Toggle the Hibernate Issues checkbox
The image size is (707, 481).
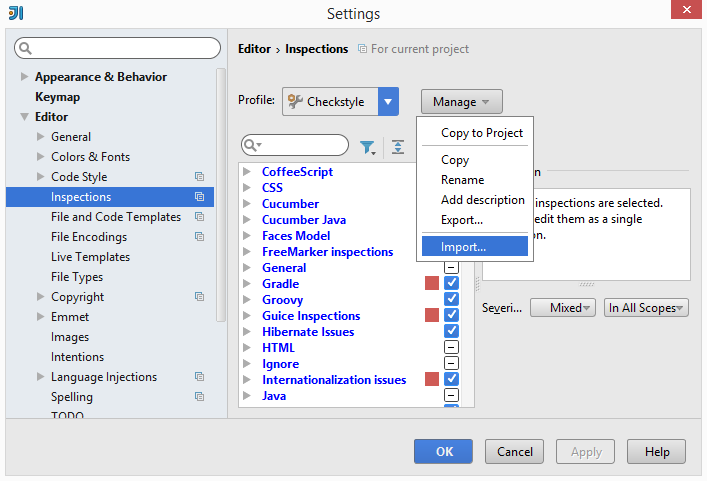click(451, 331)
